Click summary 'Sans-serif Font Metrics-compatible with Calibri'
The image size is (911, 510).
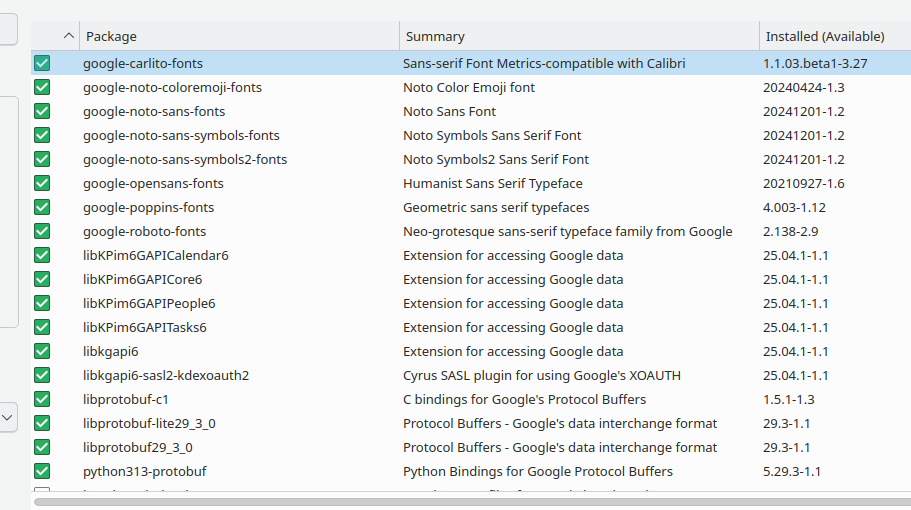544,63
